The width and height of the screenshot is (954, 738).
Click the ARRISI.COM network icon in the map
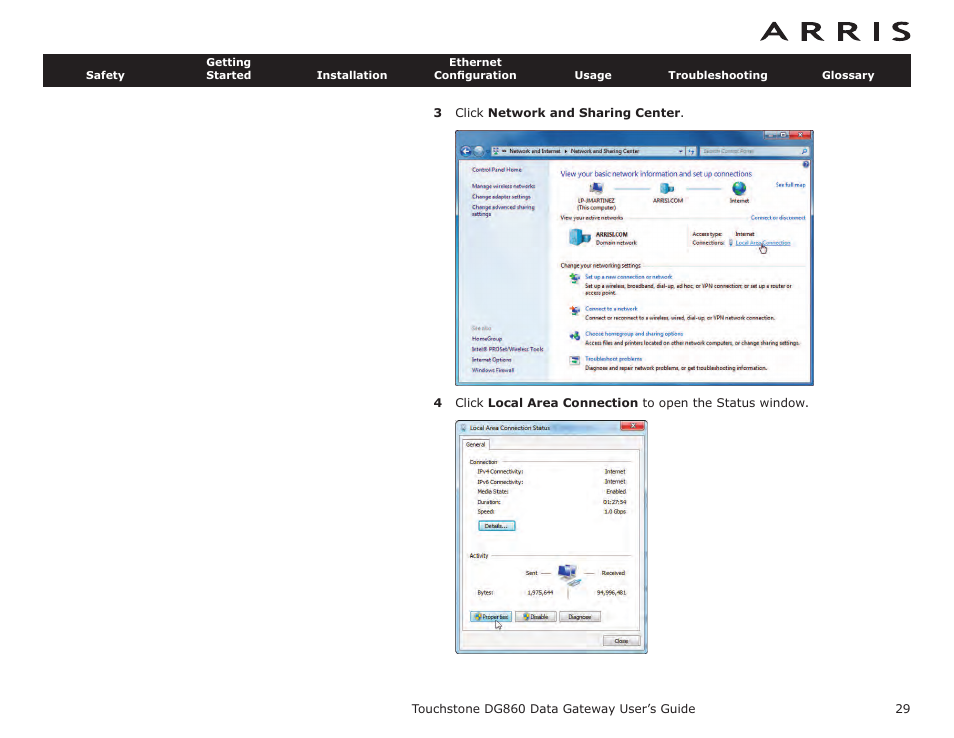[x=667, y=189]
